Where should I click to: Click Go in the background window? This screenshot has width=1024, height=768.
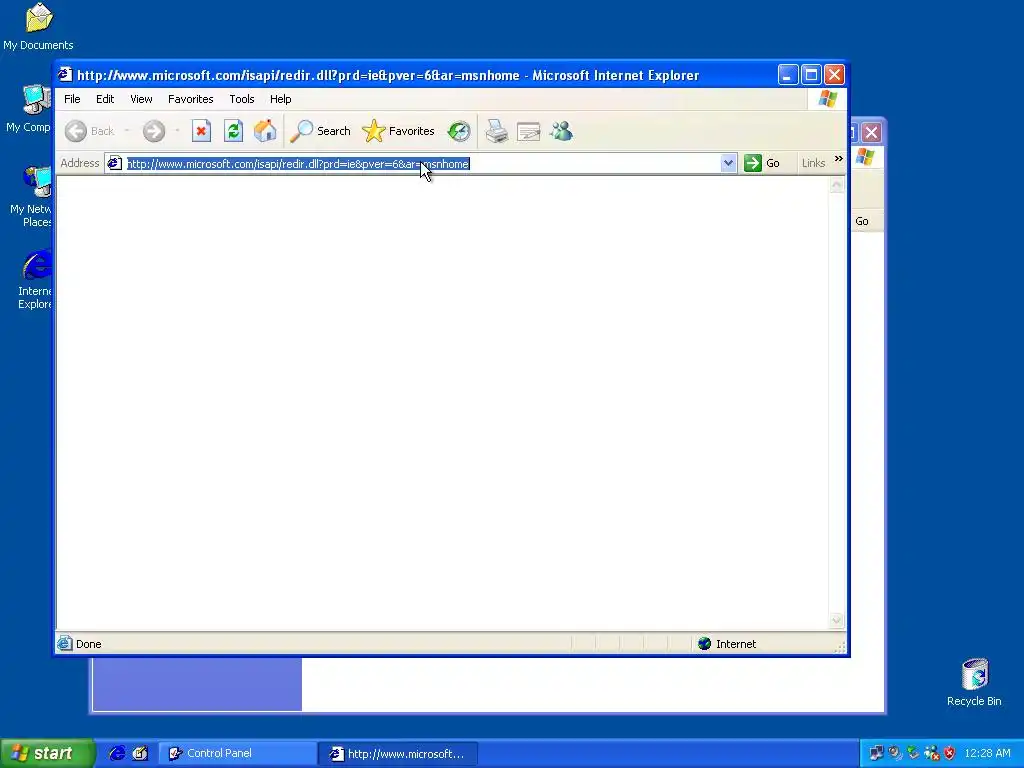(x=862, y=221)
